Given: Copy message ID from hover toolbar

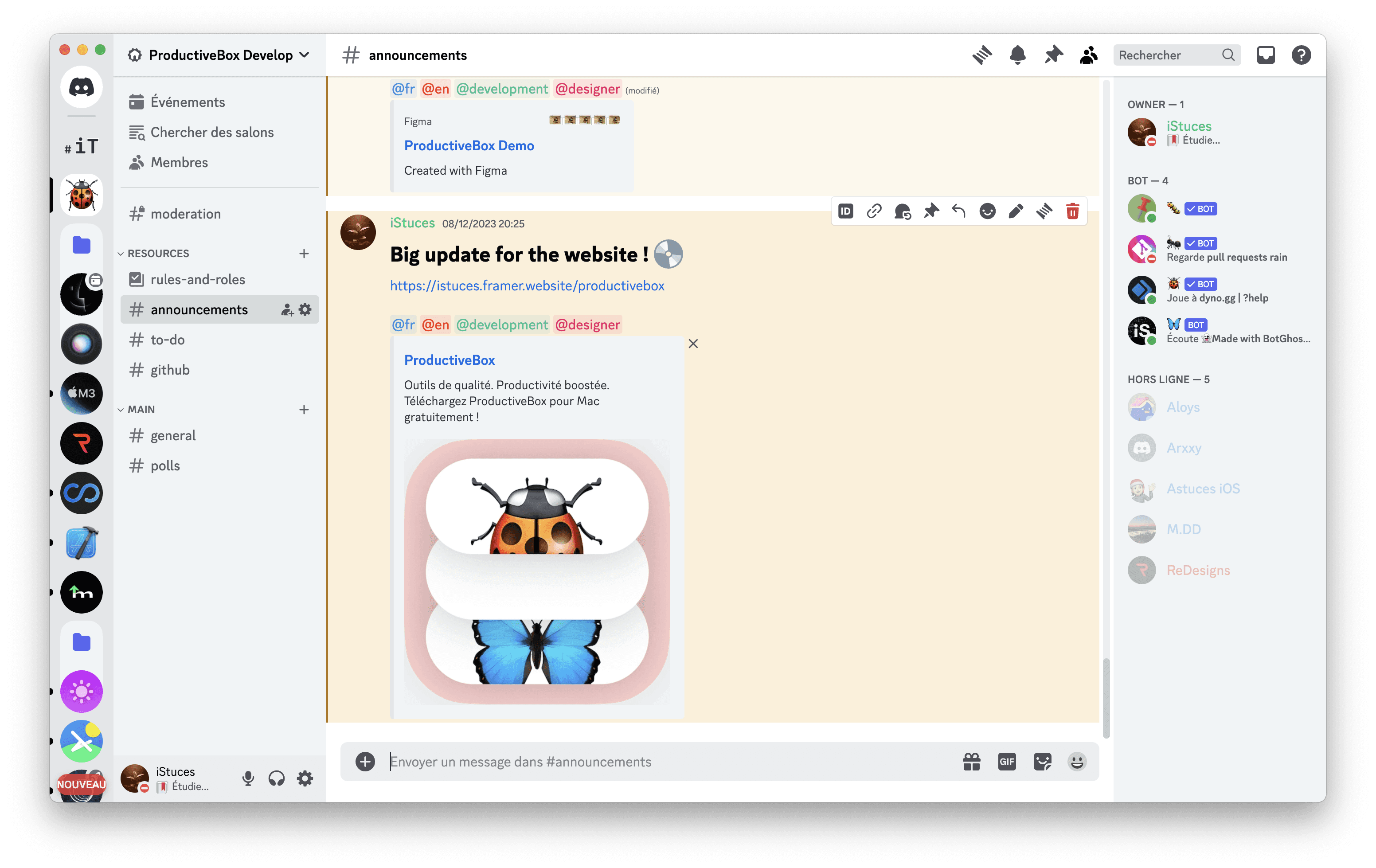Looking at the screenshot, I should coord(846,211).
